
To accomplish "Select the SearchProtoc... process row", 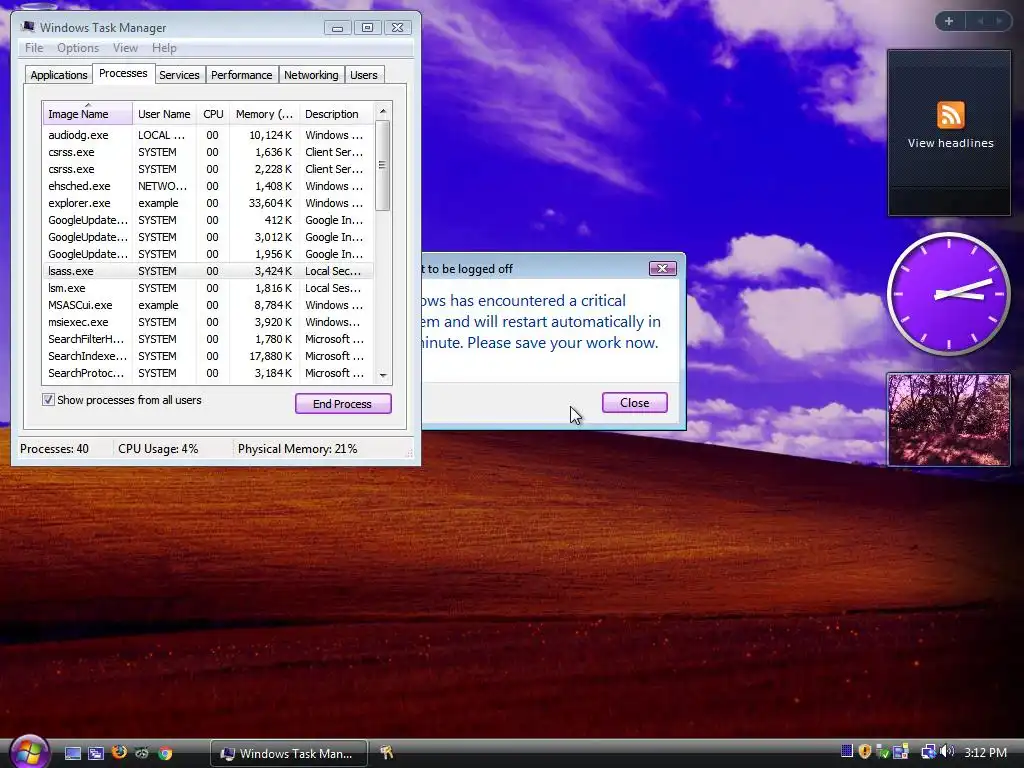I will click(208, 373).
